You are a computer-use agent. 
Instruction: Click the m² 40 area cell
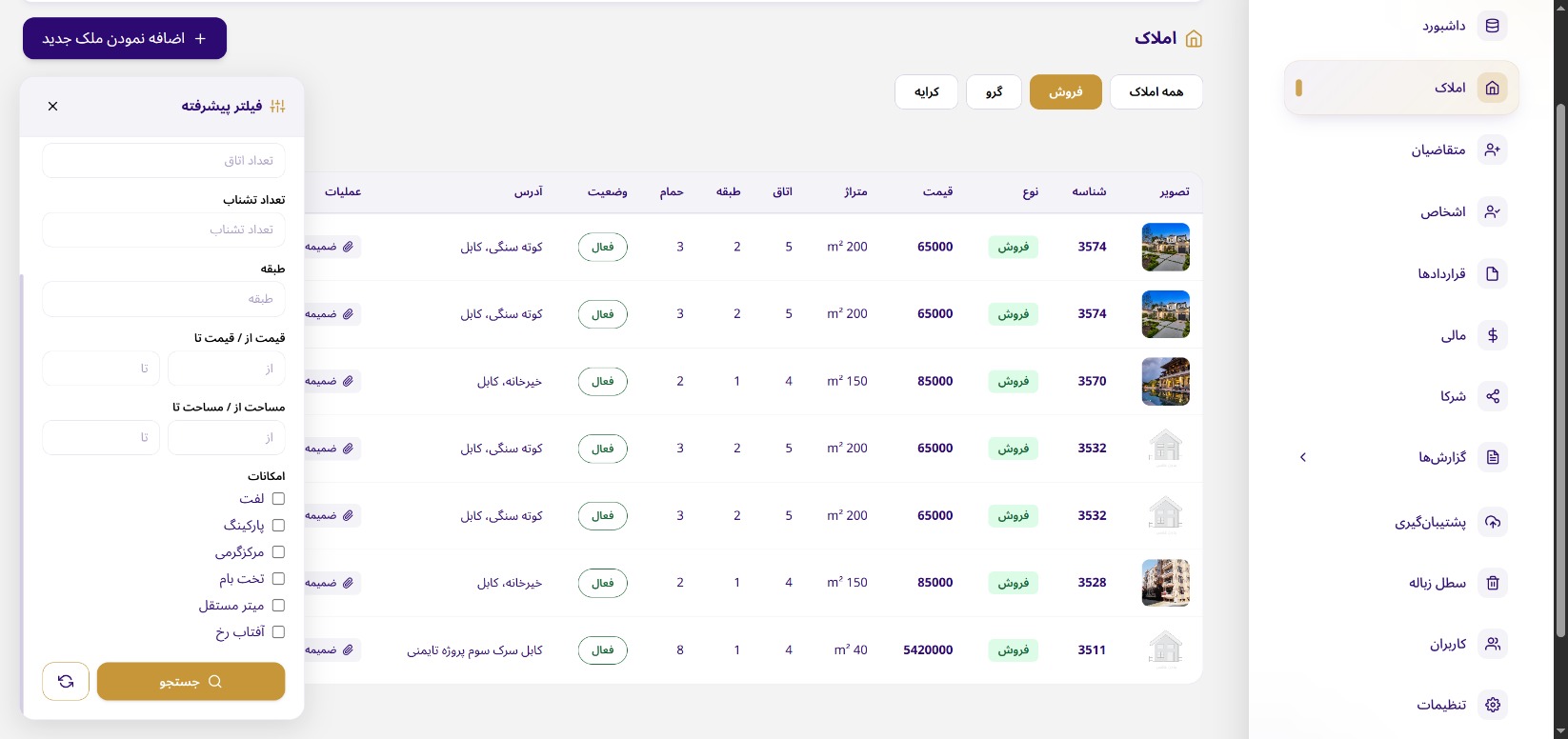tap(851, 649)
